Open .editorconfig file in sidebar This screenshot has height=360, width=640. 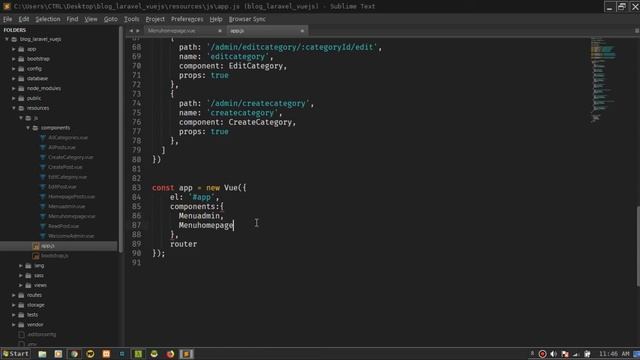42,334
